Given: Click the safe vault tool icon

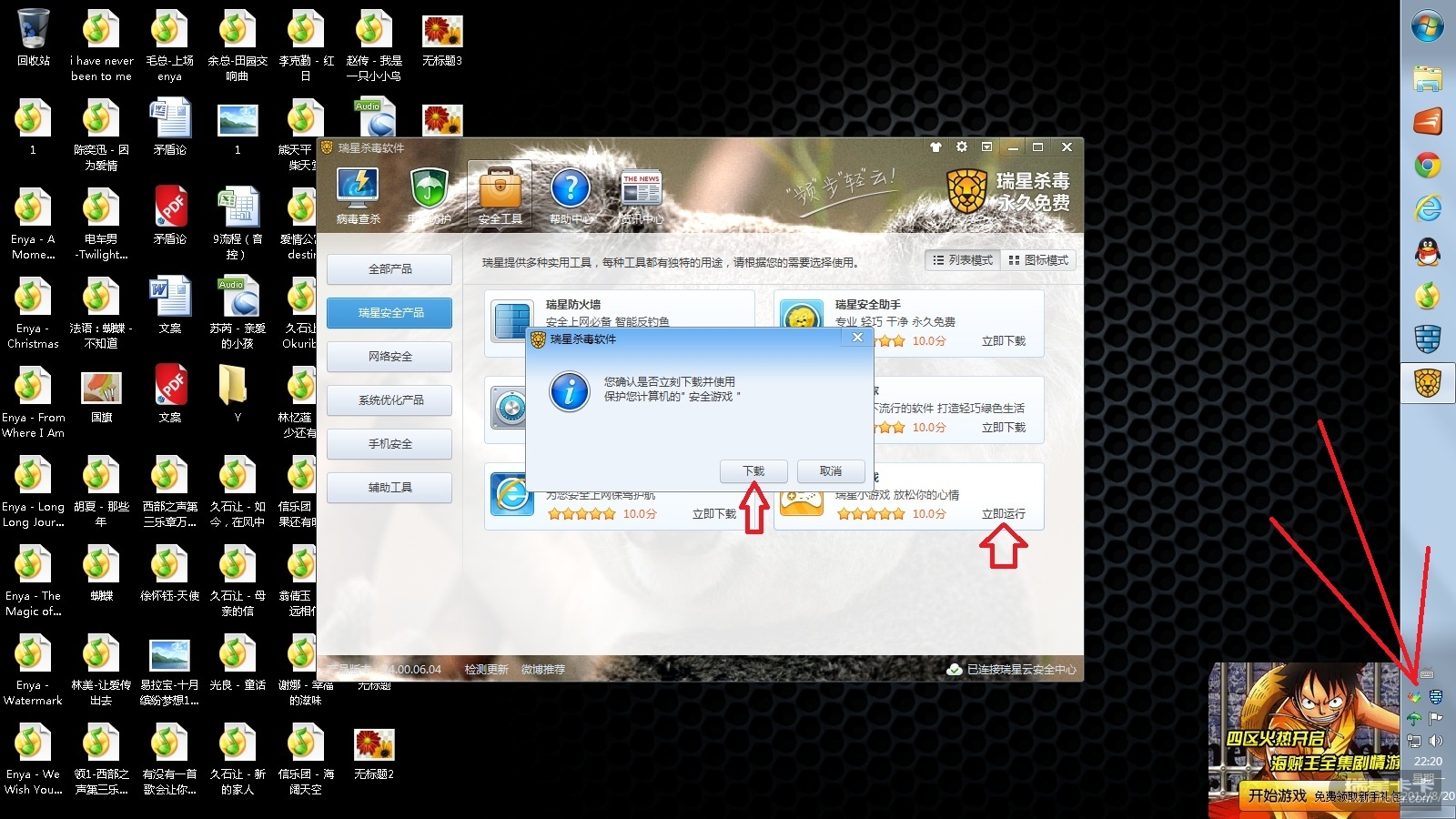Looking at the screenshot, I should (x=509, y=408).
